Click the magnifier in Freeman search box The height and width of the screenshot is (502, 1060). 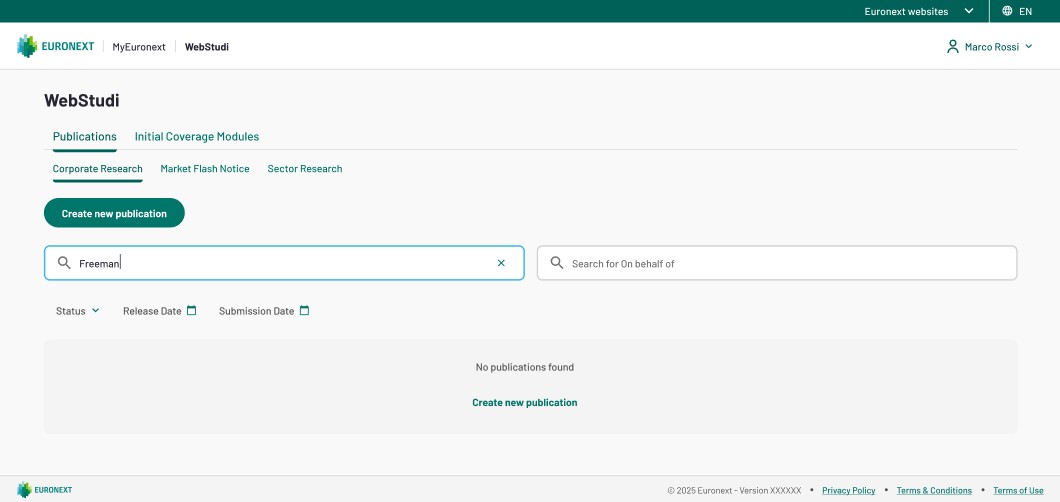(64, 263)
